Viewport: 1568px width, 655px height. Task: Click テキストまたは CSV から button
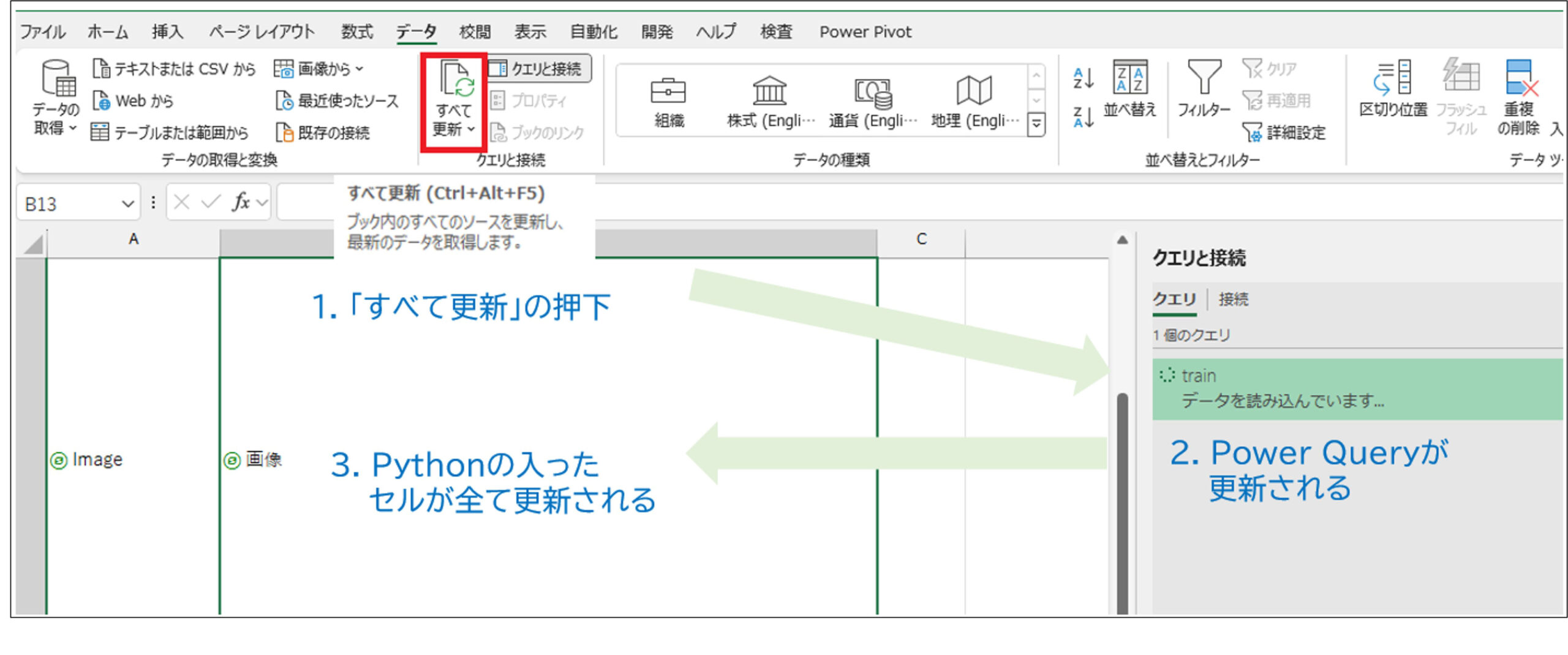point(173,69)
